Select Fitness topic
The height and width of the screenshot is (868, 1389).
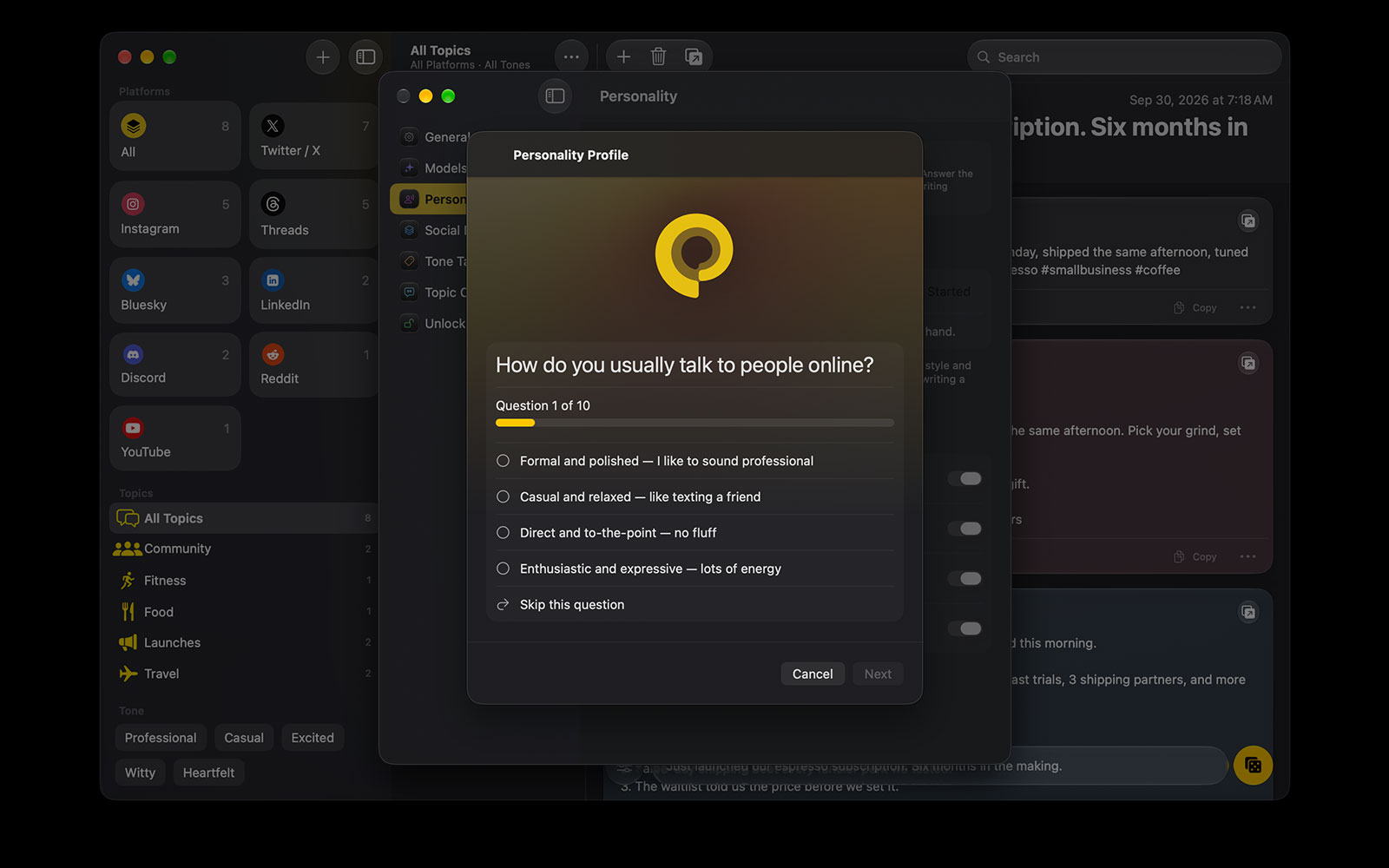pyautogui.click(x=244, y=581)
